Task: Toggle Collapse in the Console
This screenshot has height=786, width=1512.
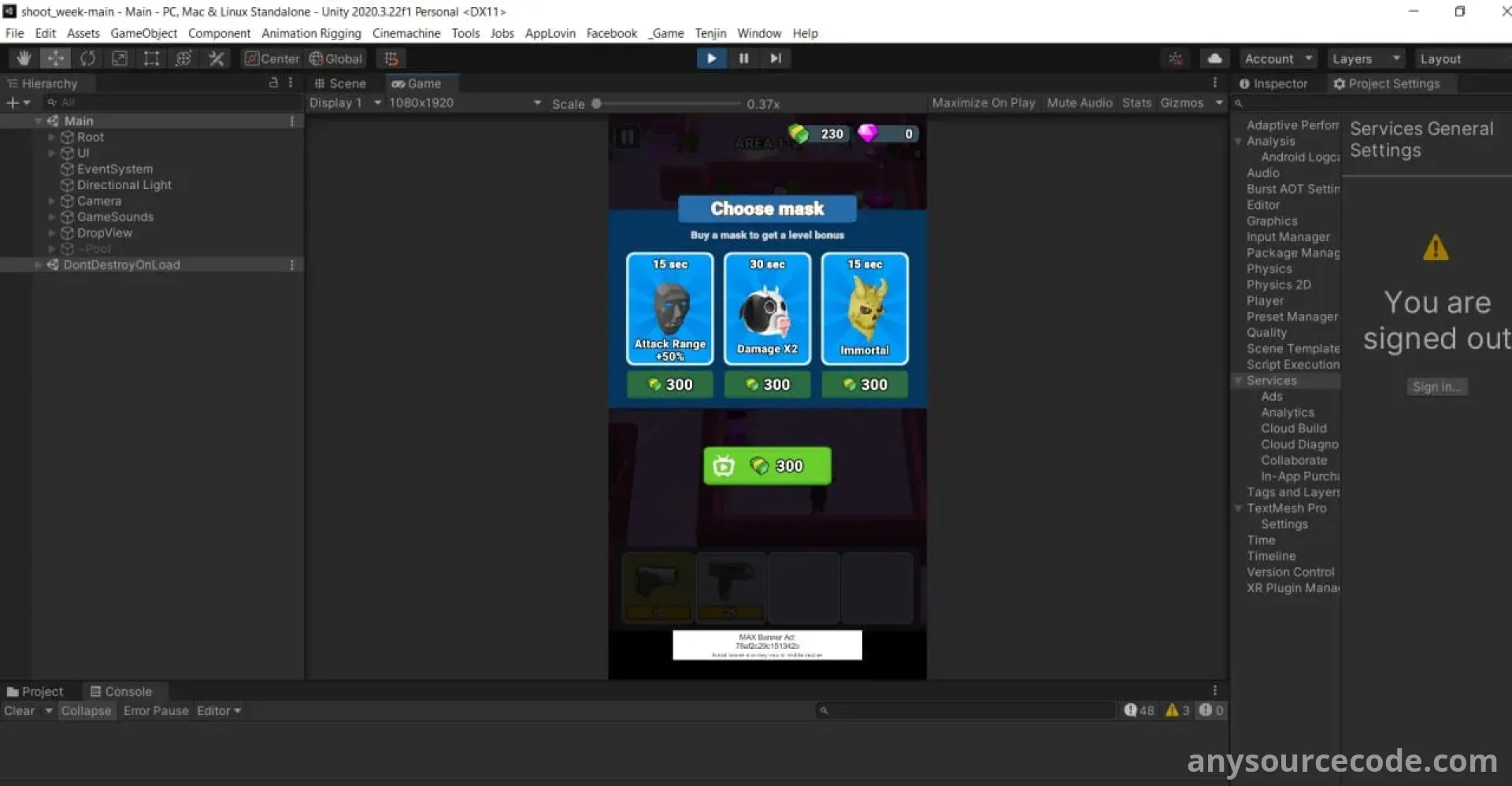Action: [86, 710]
